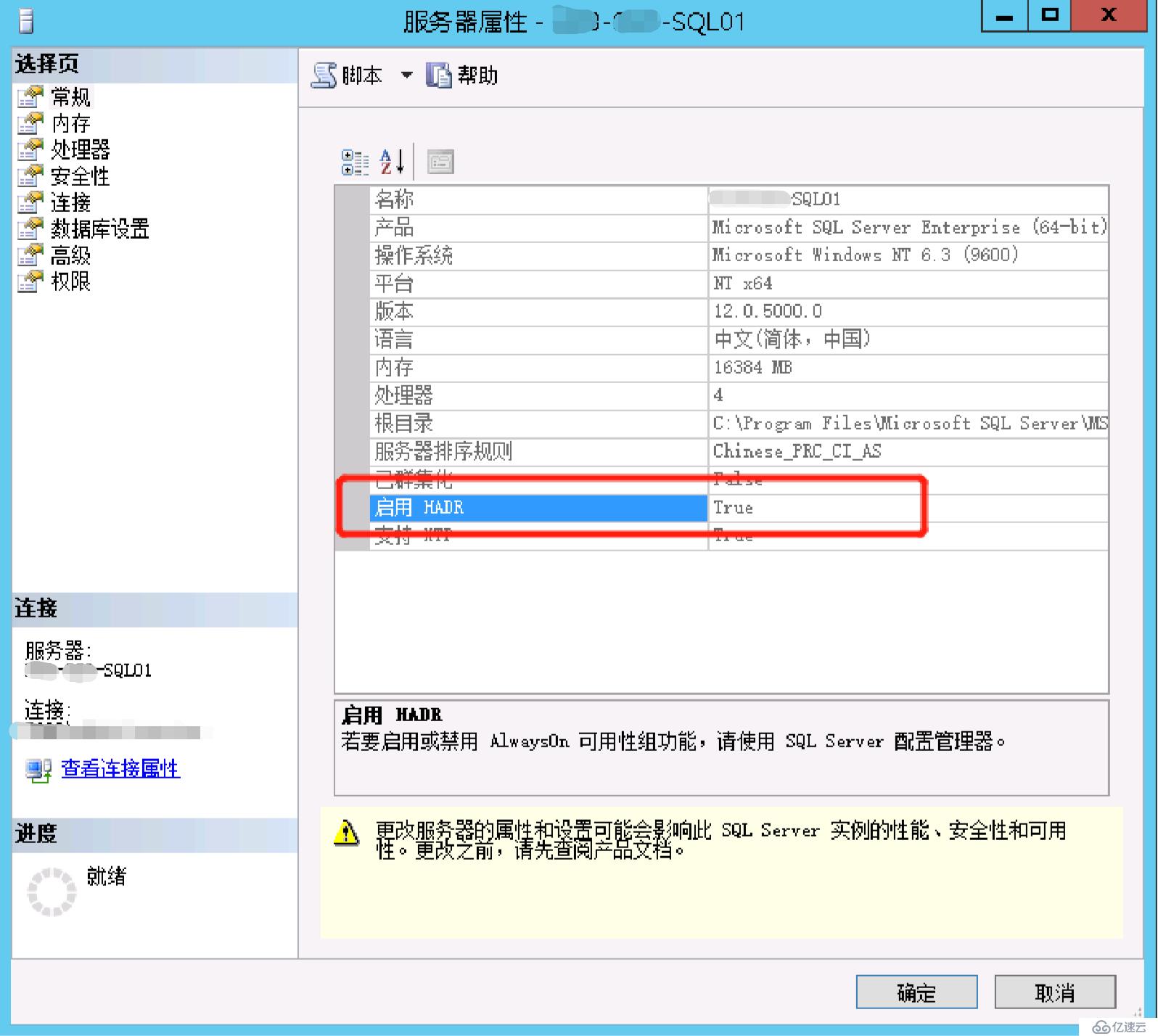Click value Microsoft SQL Server Enterprise (64-bit)
The height and width of the screenshot is (1036, 1158).
tap(910, 228)
